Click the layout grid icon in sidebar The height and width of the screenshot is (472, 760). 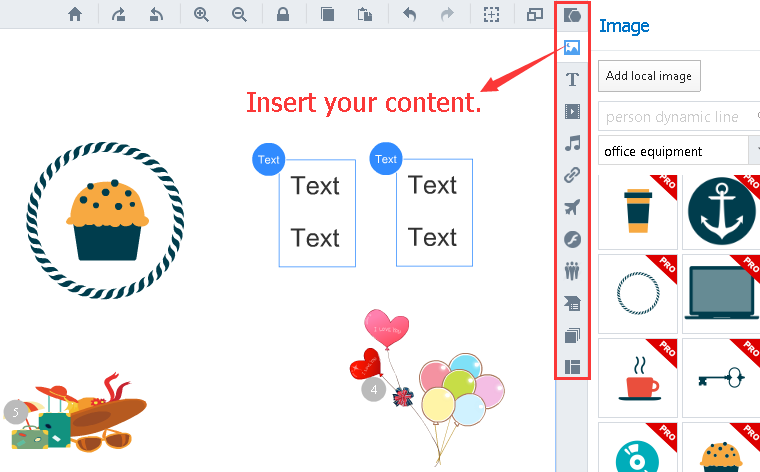tap(572, 367)
